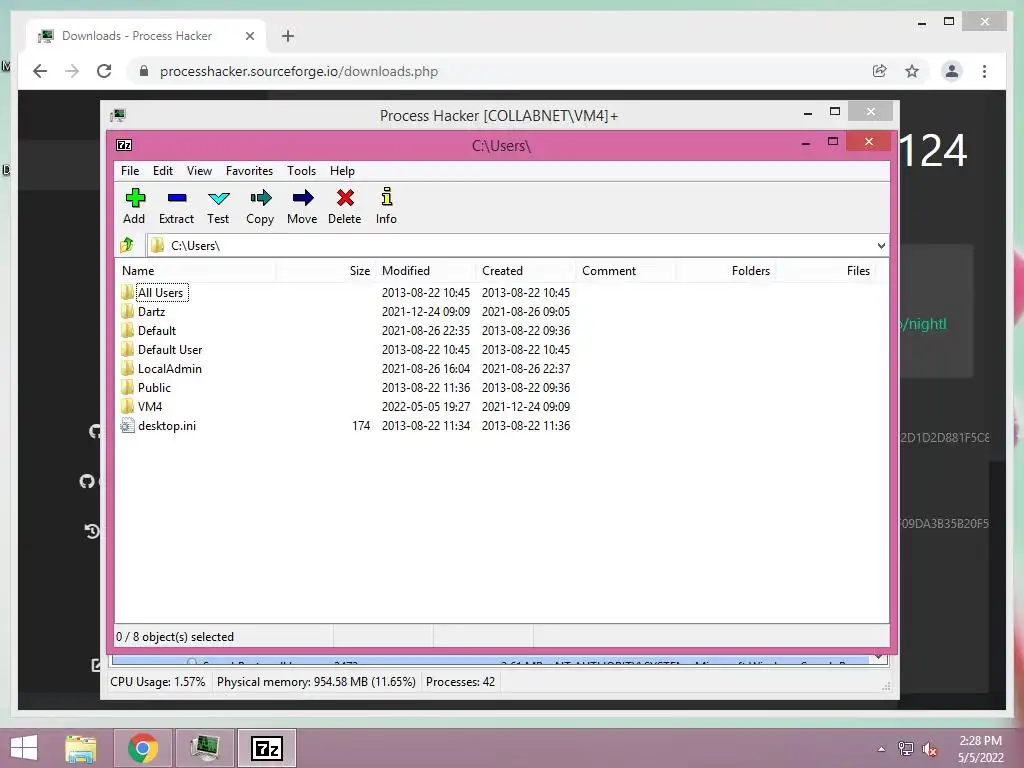
Task: Click the red Delete icon
Action: click(345, 198)
